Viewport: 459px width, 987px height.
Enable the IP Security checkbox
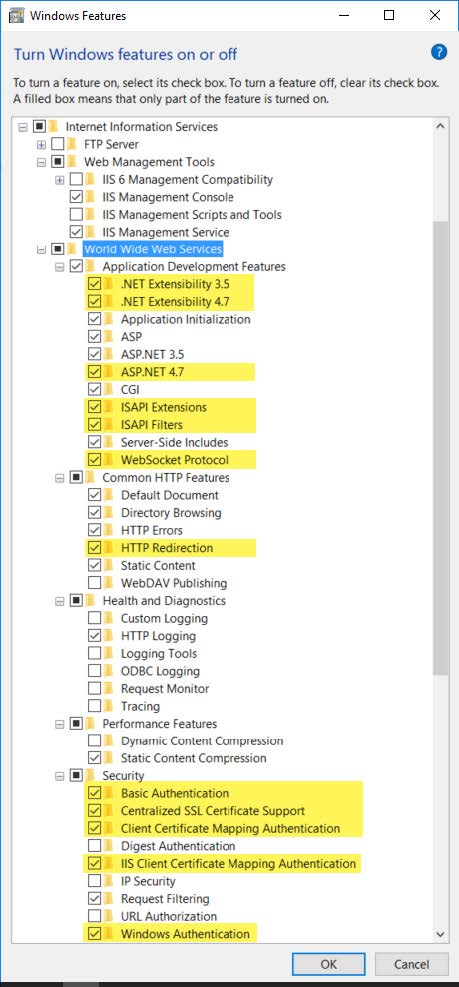pos(94,881)
